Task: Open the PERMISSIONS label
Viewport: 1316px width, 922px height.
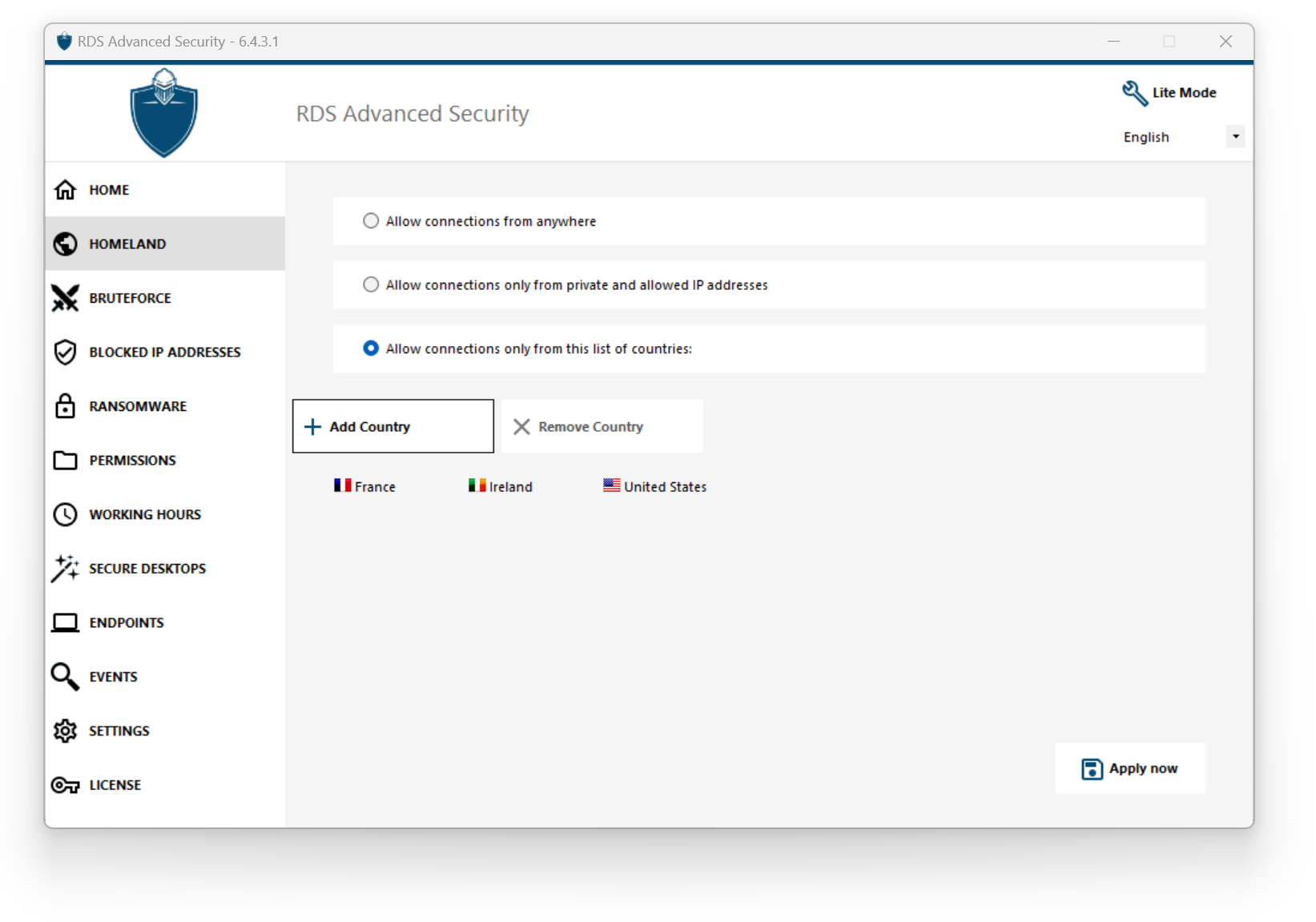Action: point(132,461)
